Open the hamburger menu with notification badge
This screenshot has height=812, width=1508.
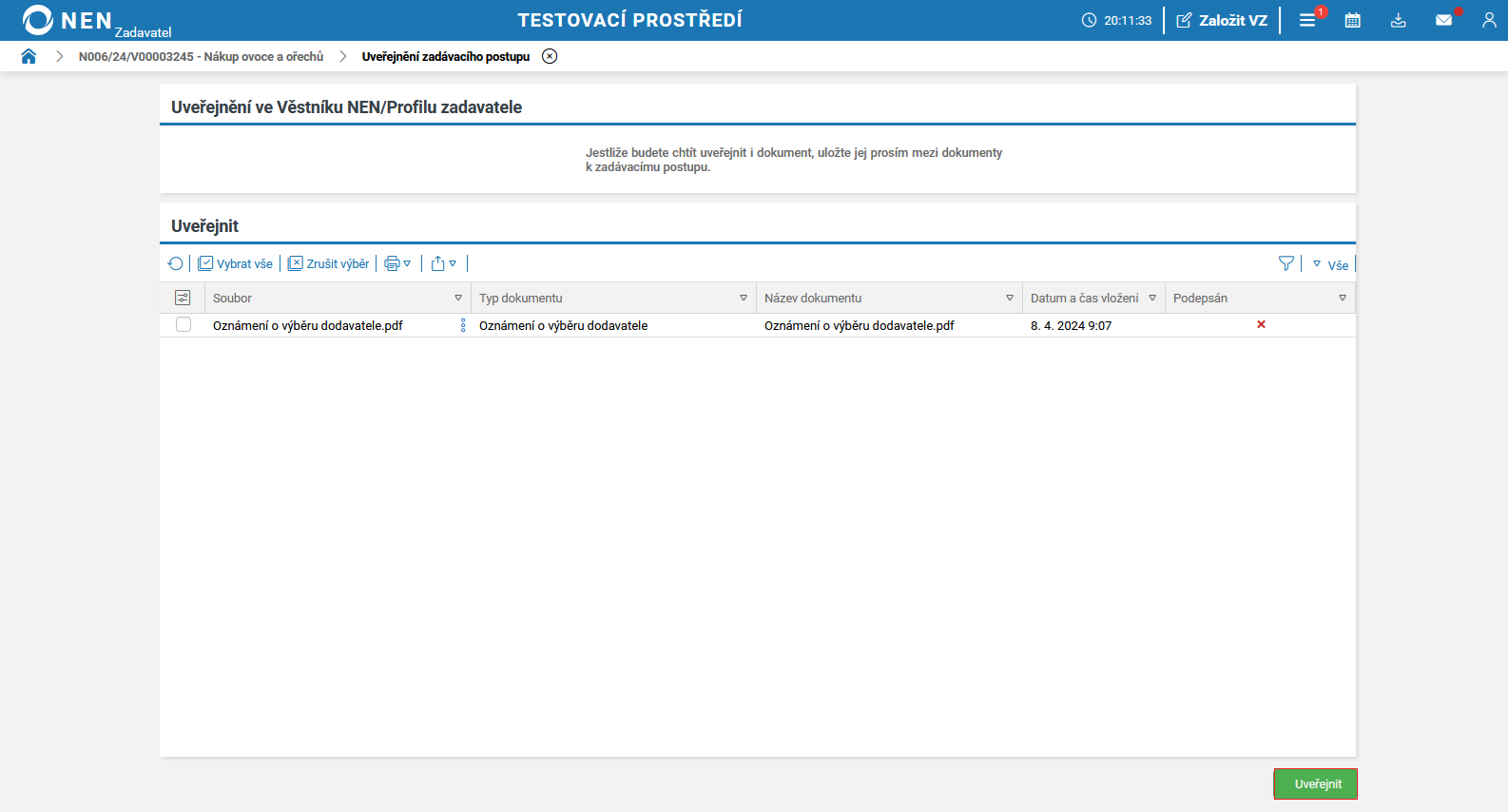tap(1308, 20)
